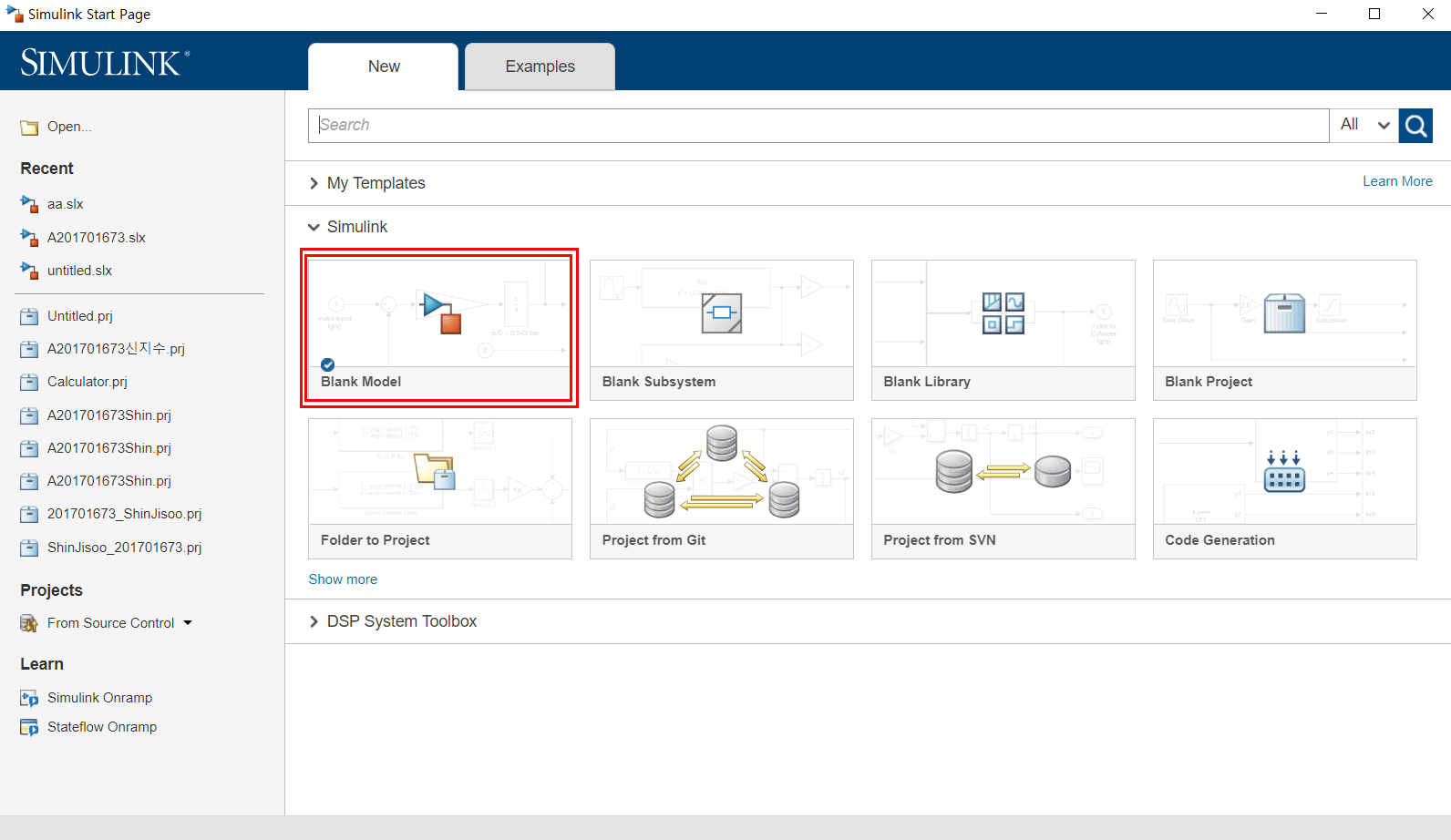This screenshot has width=1451, height=840.
Task: Follow the Learn More link
Action: coord(1397,181)
